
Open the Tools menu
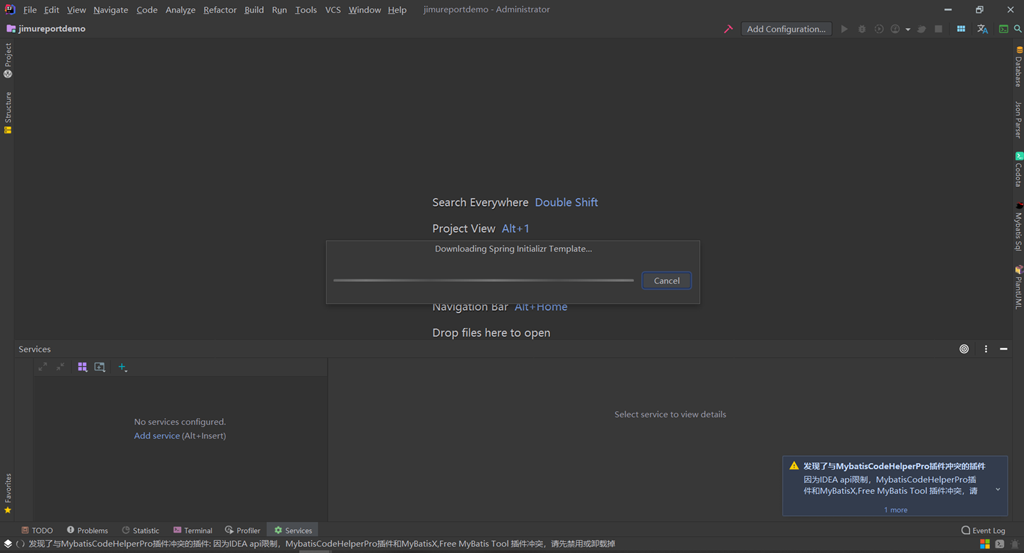coord(306,10)
